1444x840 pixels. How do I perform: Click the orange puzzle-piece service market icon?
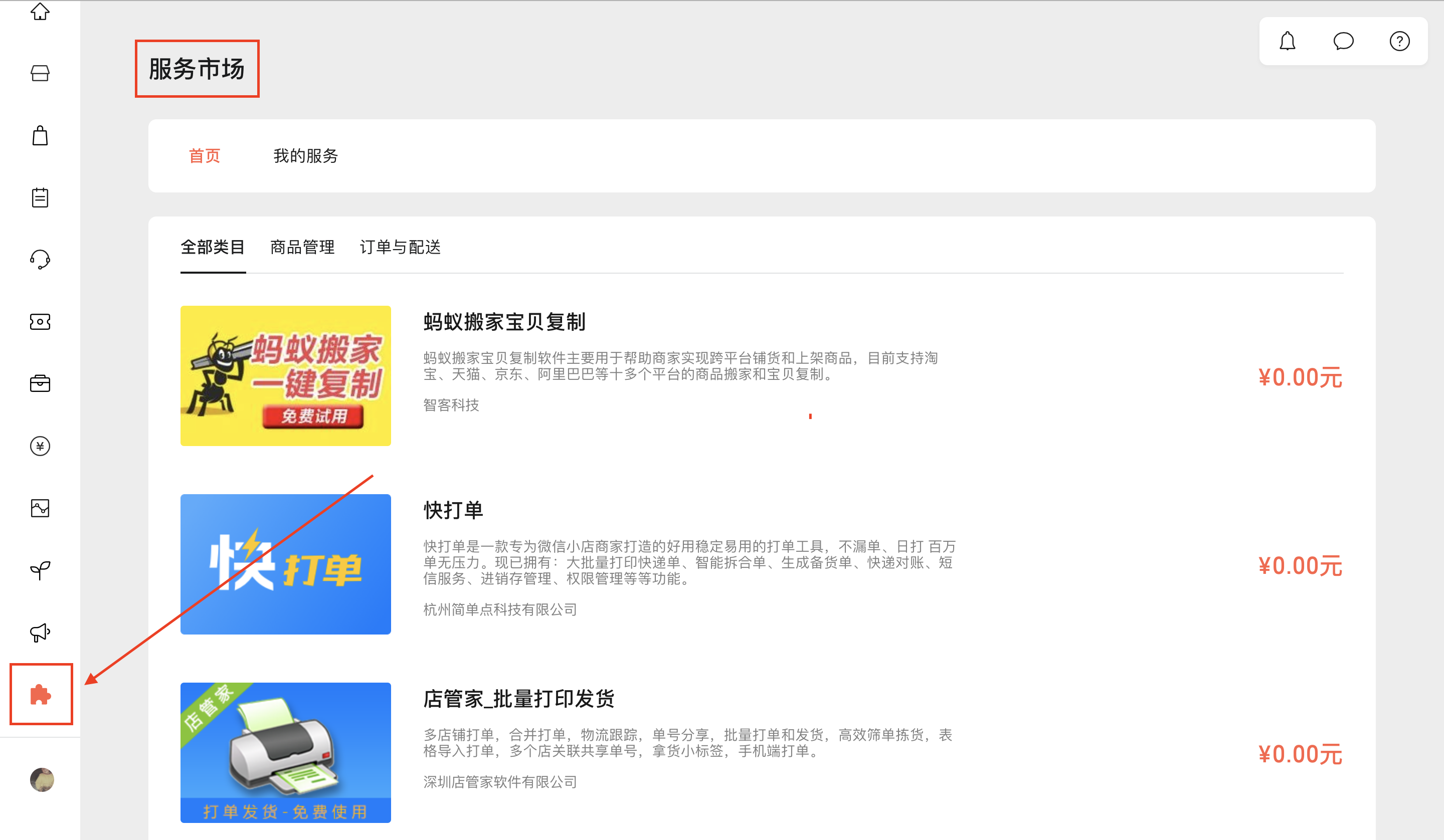point(40,695)
